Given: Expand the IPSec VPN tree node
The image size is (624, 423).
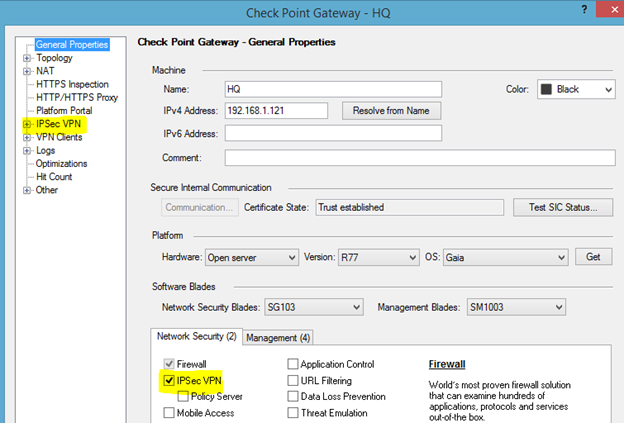Looking at the screenshot, I should (27, 124).
